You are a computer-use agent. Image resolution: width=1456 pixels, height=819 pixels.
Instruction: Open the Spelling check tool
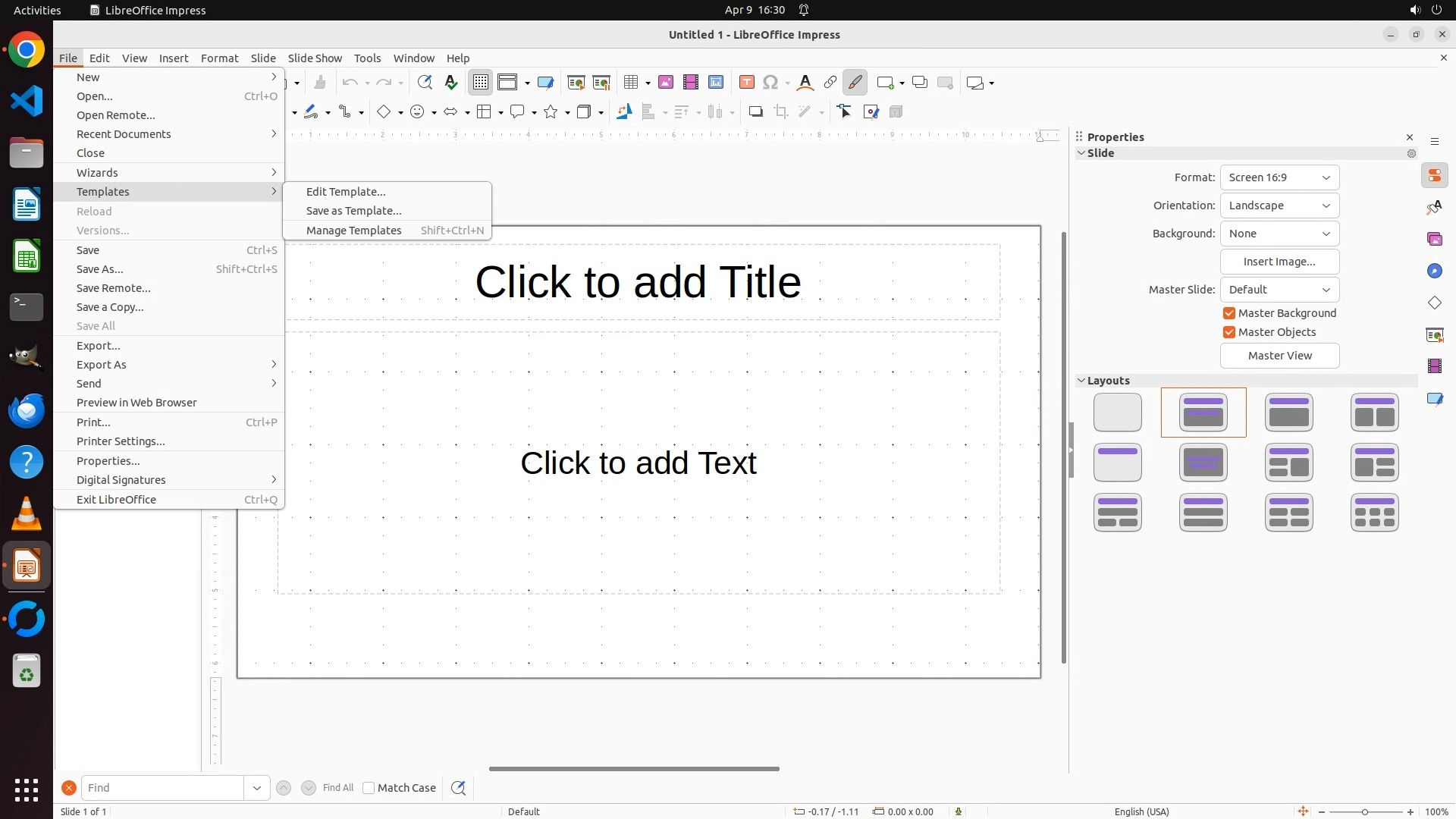coord(451,83)
